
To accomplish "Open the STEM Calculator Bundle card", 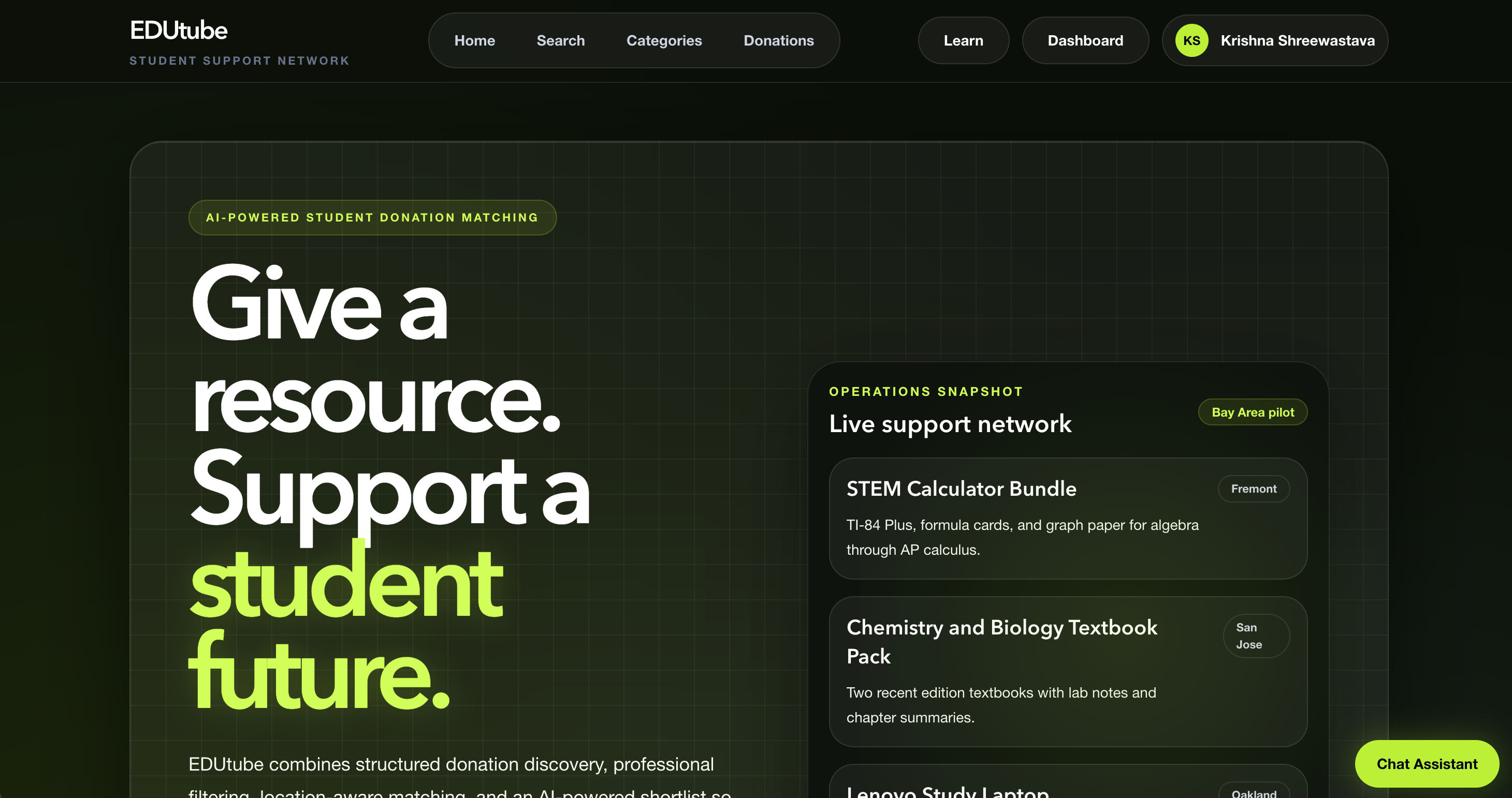I will point(961,488).
